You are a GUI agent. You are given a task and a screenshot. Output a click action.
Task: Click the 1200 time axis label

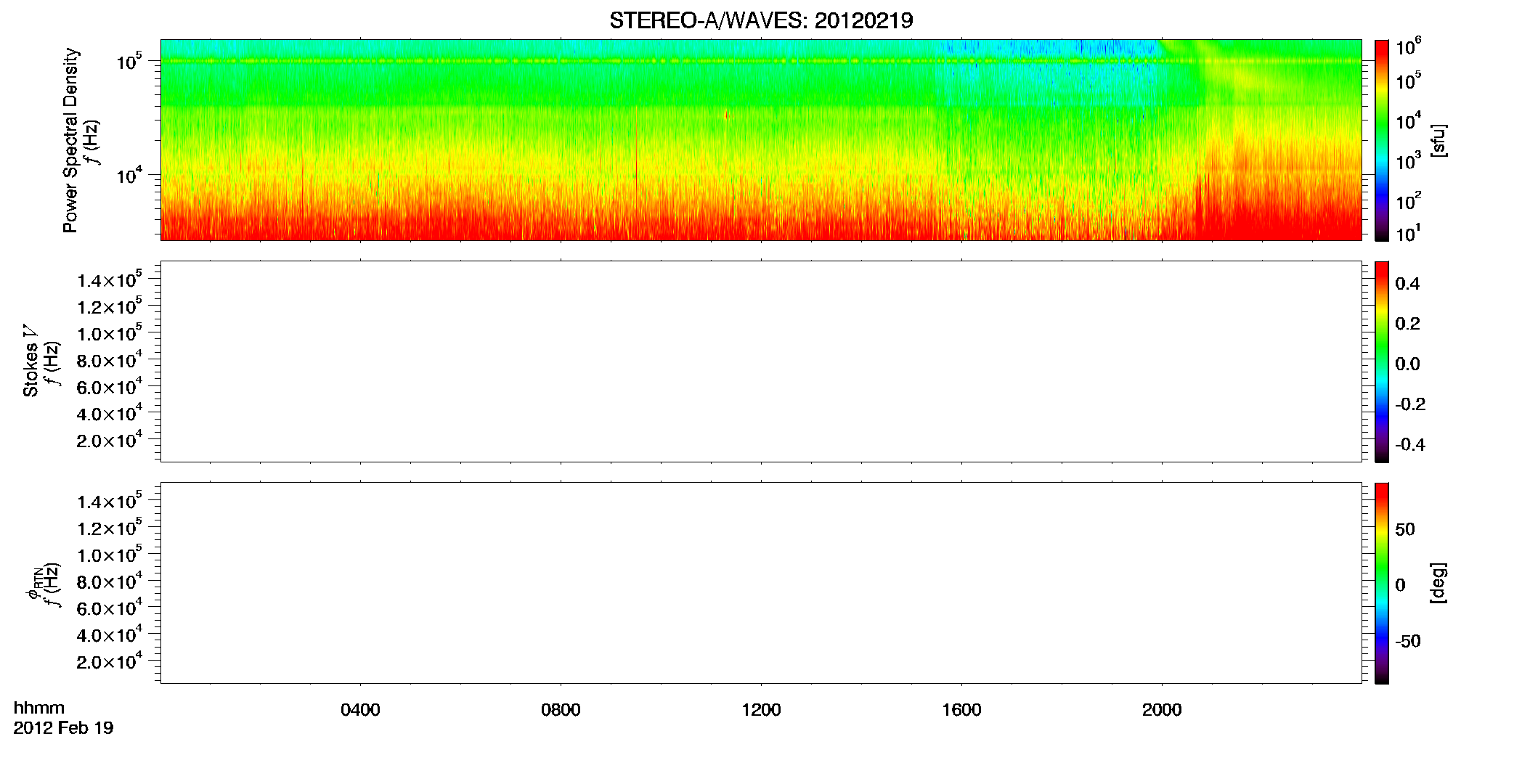pyautogui.click(x=761, y=710)
